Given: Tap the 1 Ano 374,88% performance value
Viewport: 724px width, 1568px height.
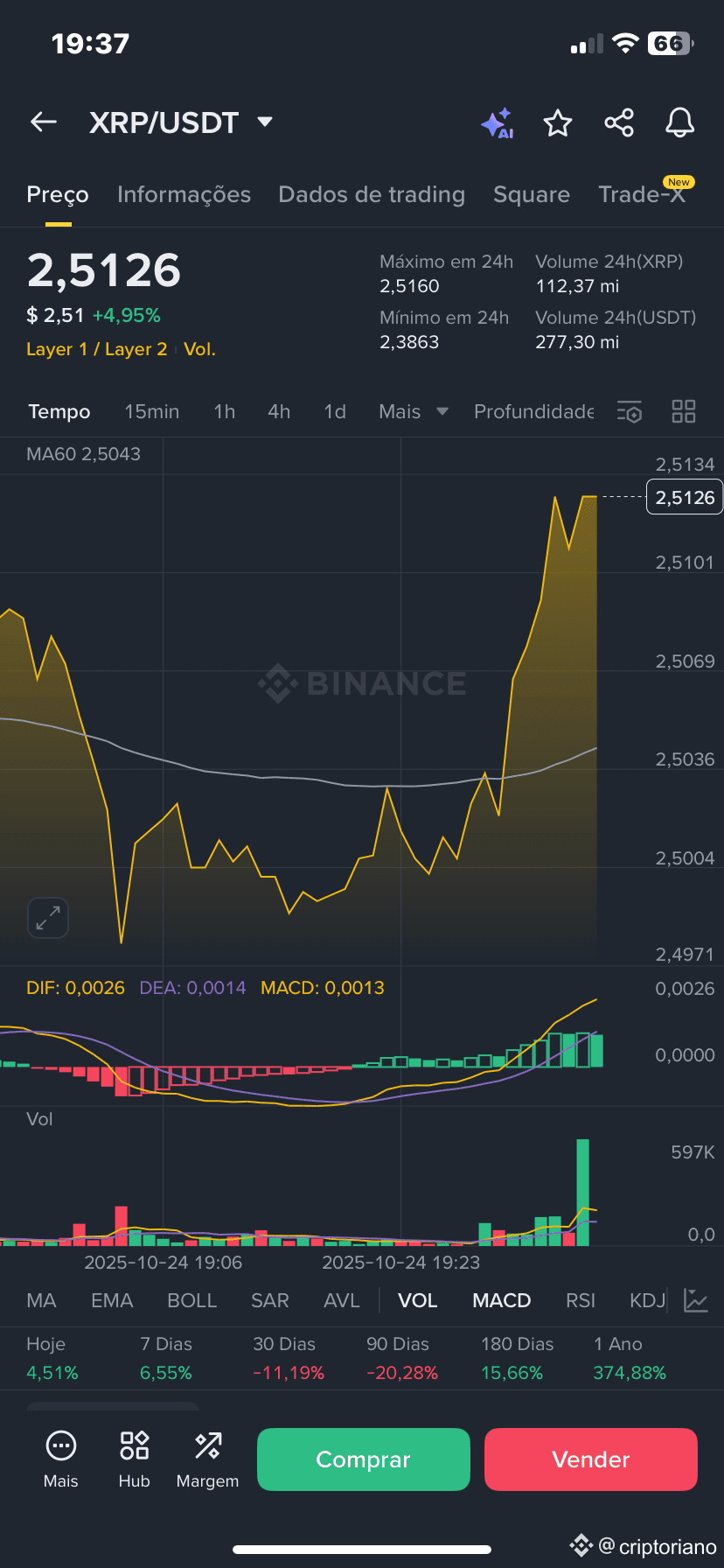Looking at the screenshot, I should pyautogui.click(x=630, y=1373).
